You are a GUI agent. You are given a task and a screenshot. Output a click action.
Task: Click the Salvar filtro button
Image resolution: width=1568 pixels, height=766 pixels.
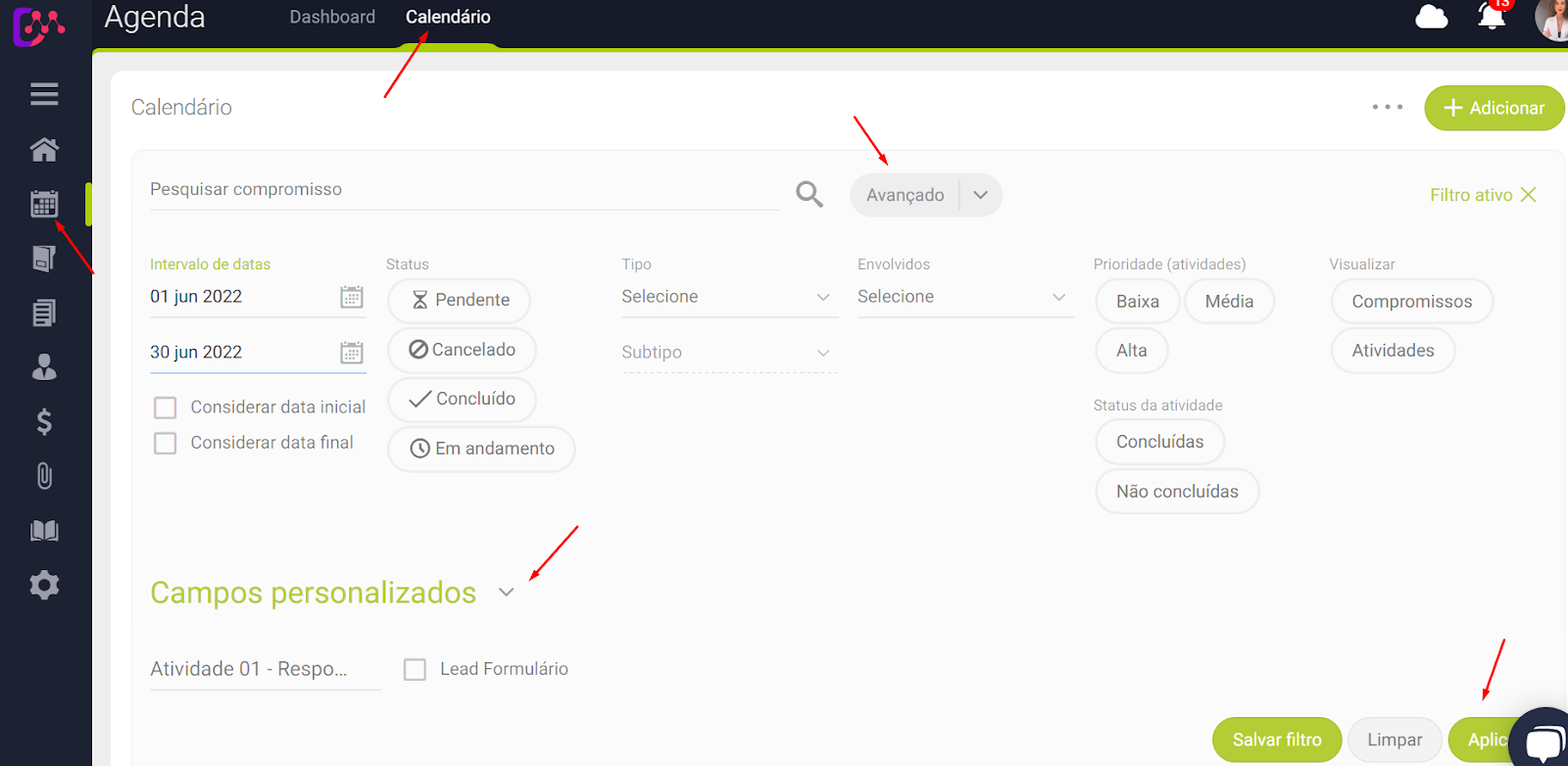(1276, 740)
